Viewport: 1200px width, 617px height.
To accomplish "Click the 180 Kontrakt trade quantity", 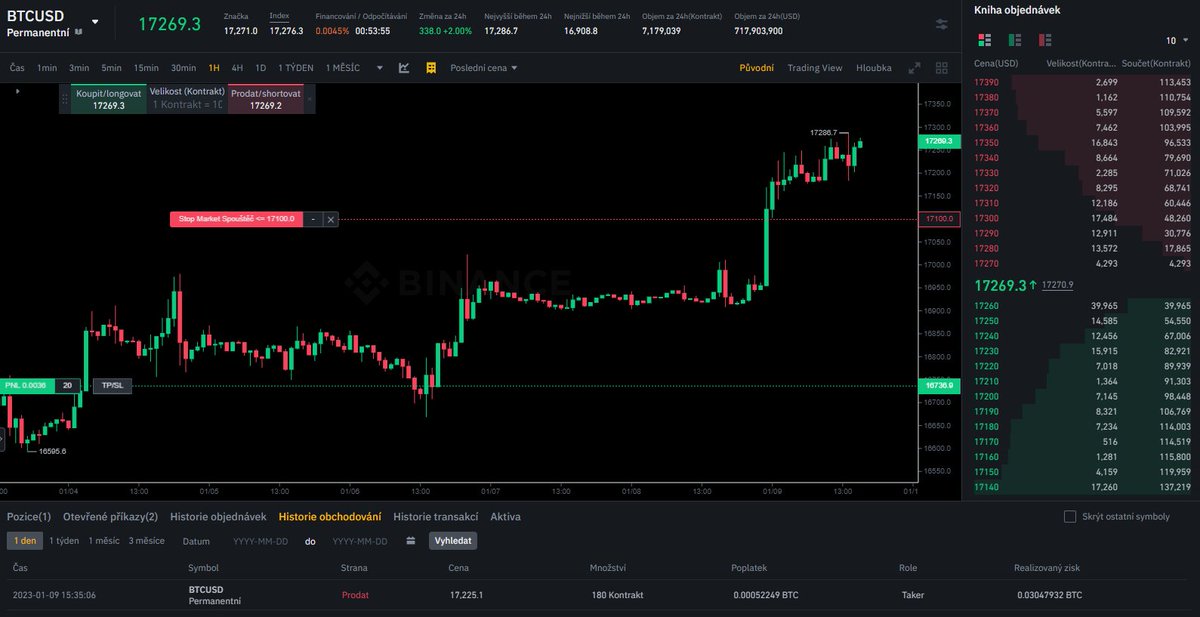I will tap(617, 595).
